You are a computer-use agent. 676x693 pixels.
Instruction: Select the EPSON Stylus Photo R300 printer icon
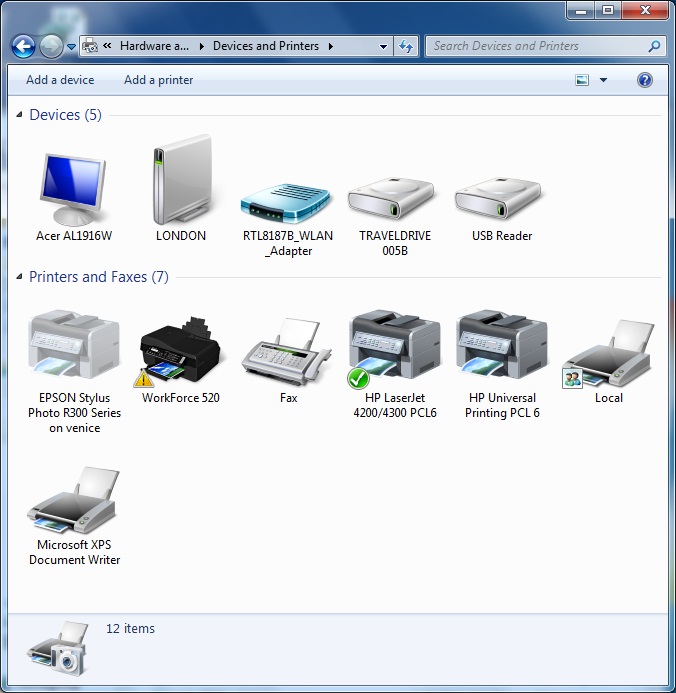[74, 345]
